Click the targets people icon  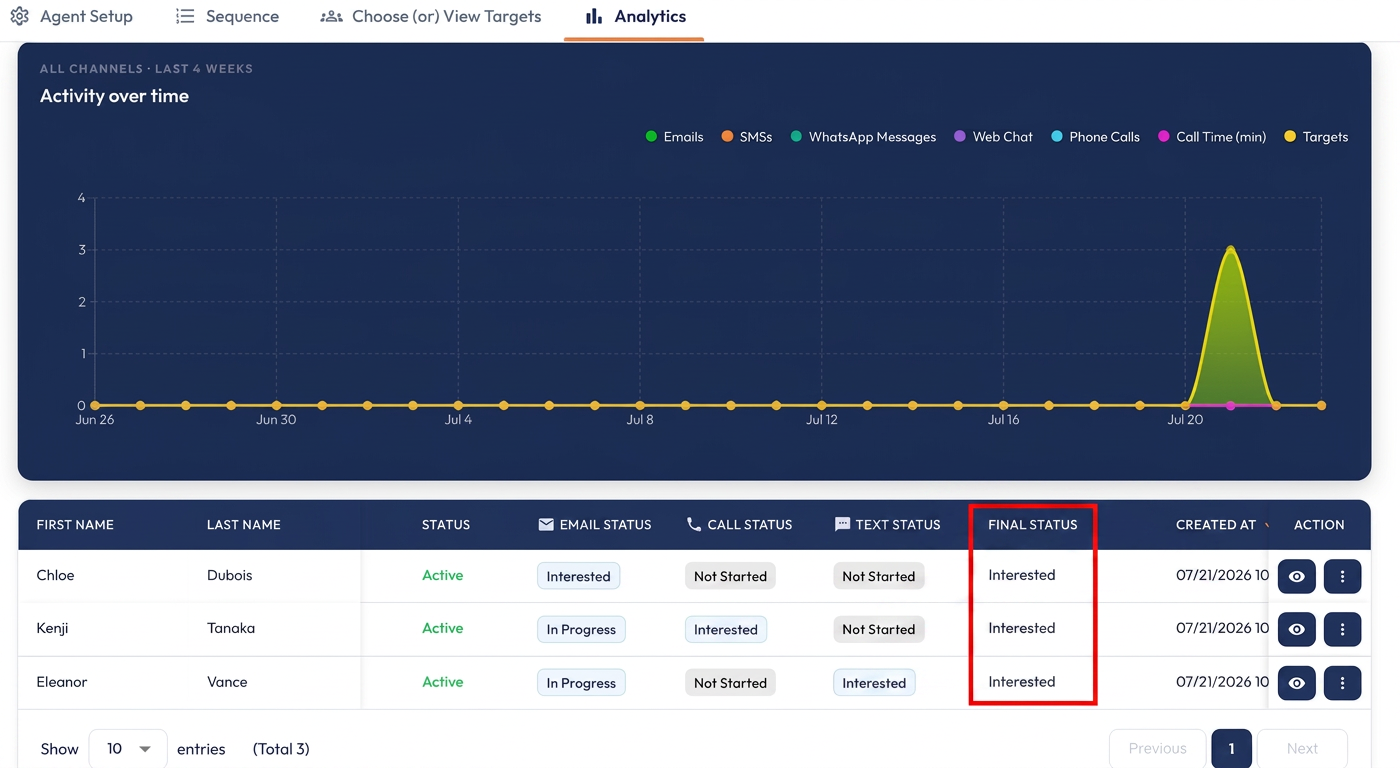[331, 16]
